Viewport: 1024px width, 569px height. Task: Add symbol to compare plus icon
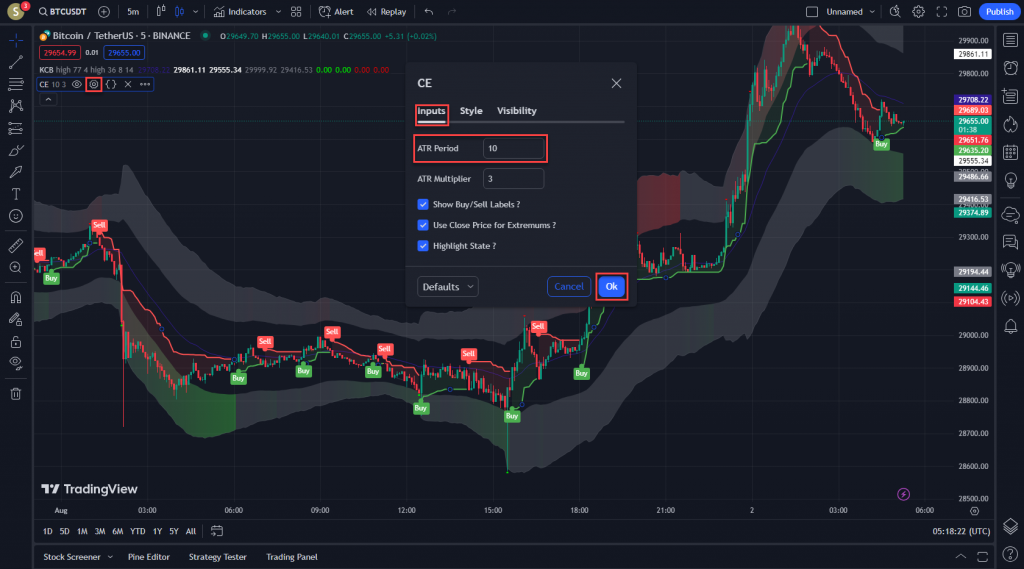click(104, 12)
